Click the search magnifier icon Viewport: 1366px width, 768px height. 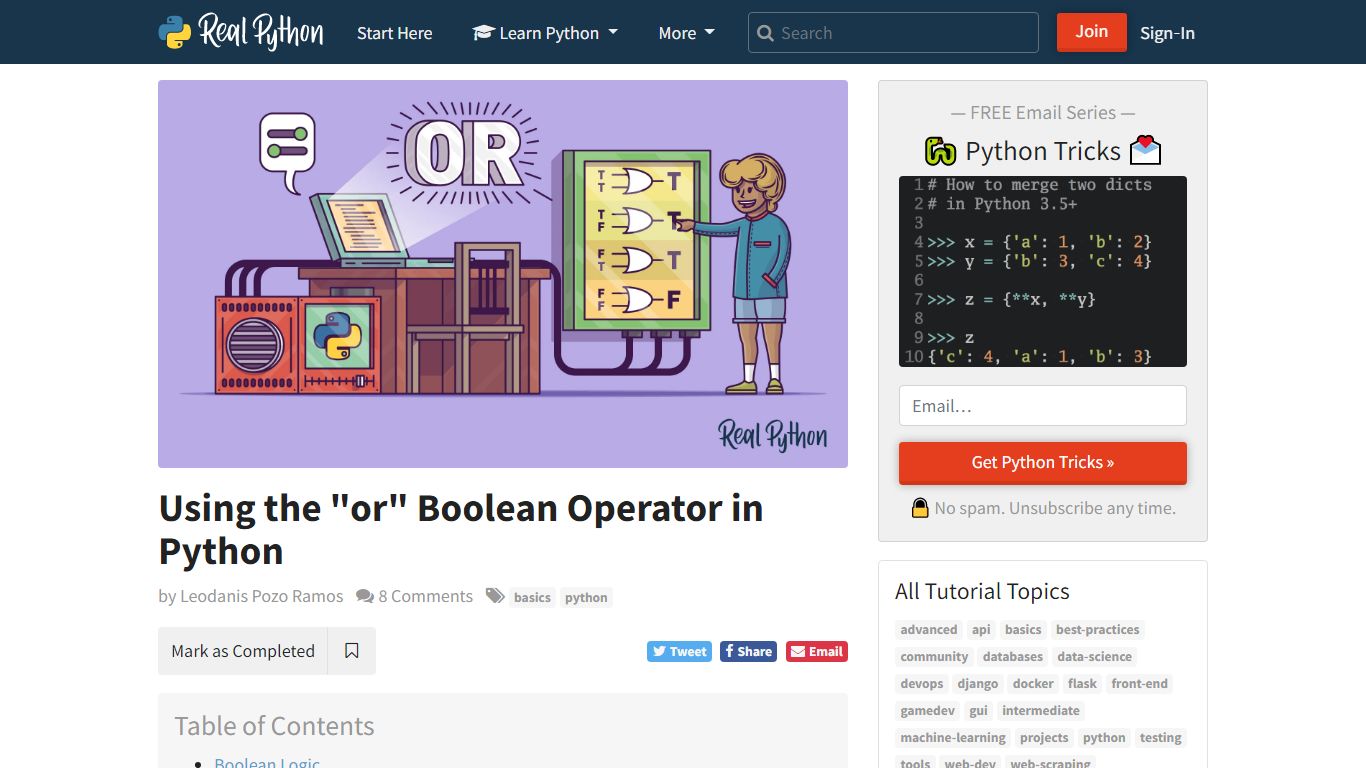[765, 33]
